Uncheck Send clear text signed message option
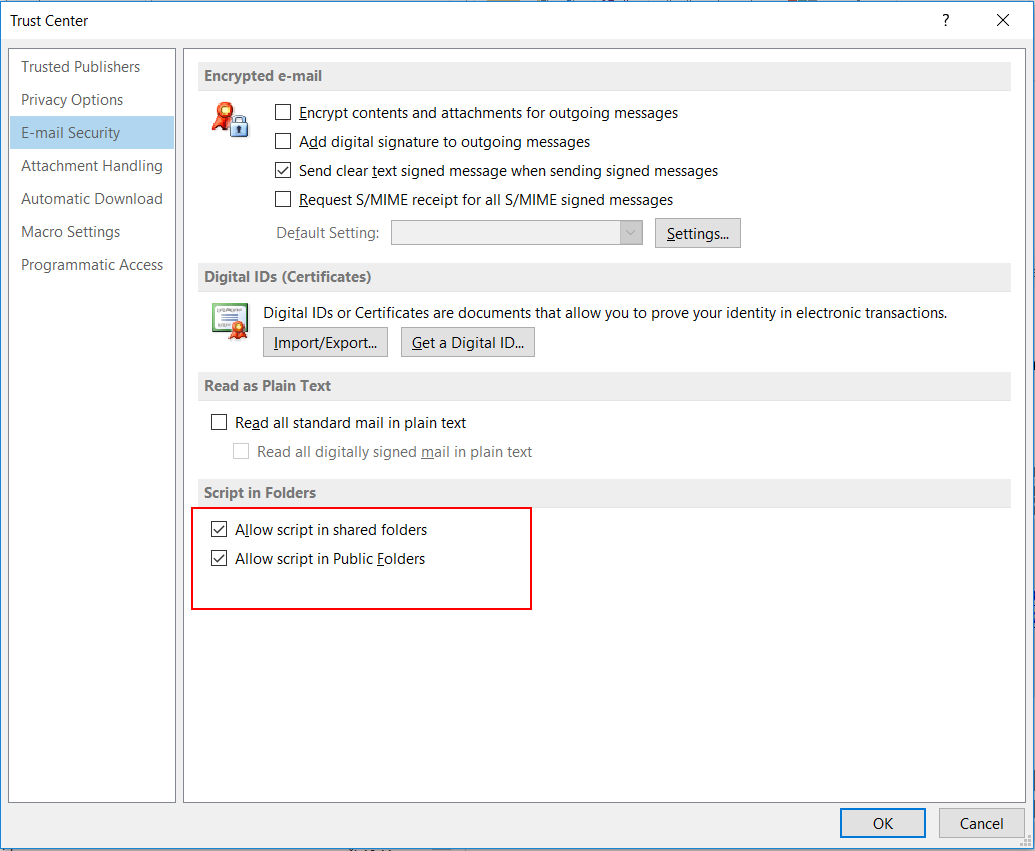This screenshot has width=1035, height=851. pos(284,171)
